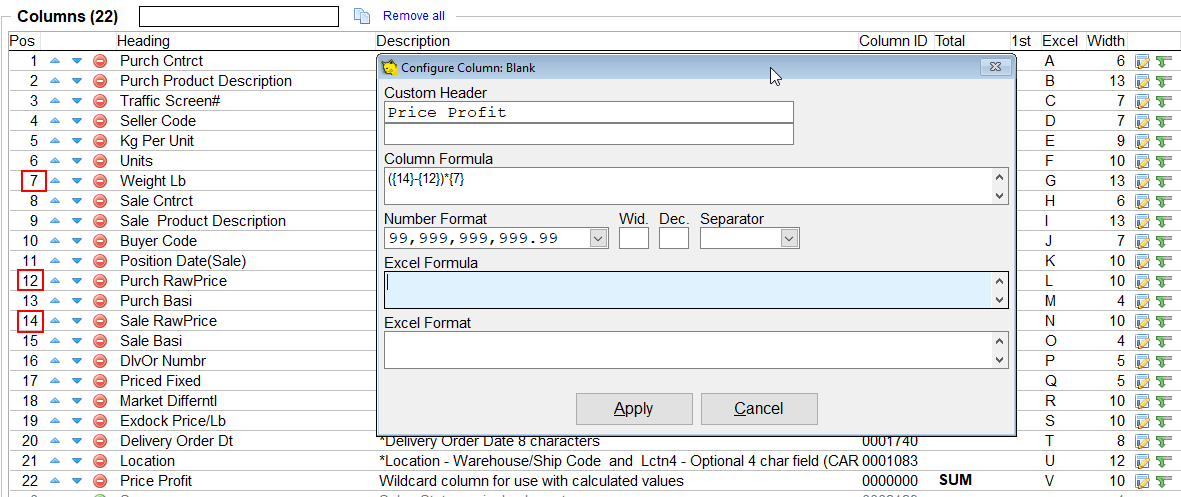Click Column Formula scroll up arrow
1181x497 pixels.
pos(999,178)
